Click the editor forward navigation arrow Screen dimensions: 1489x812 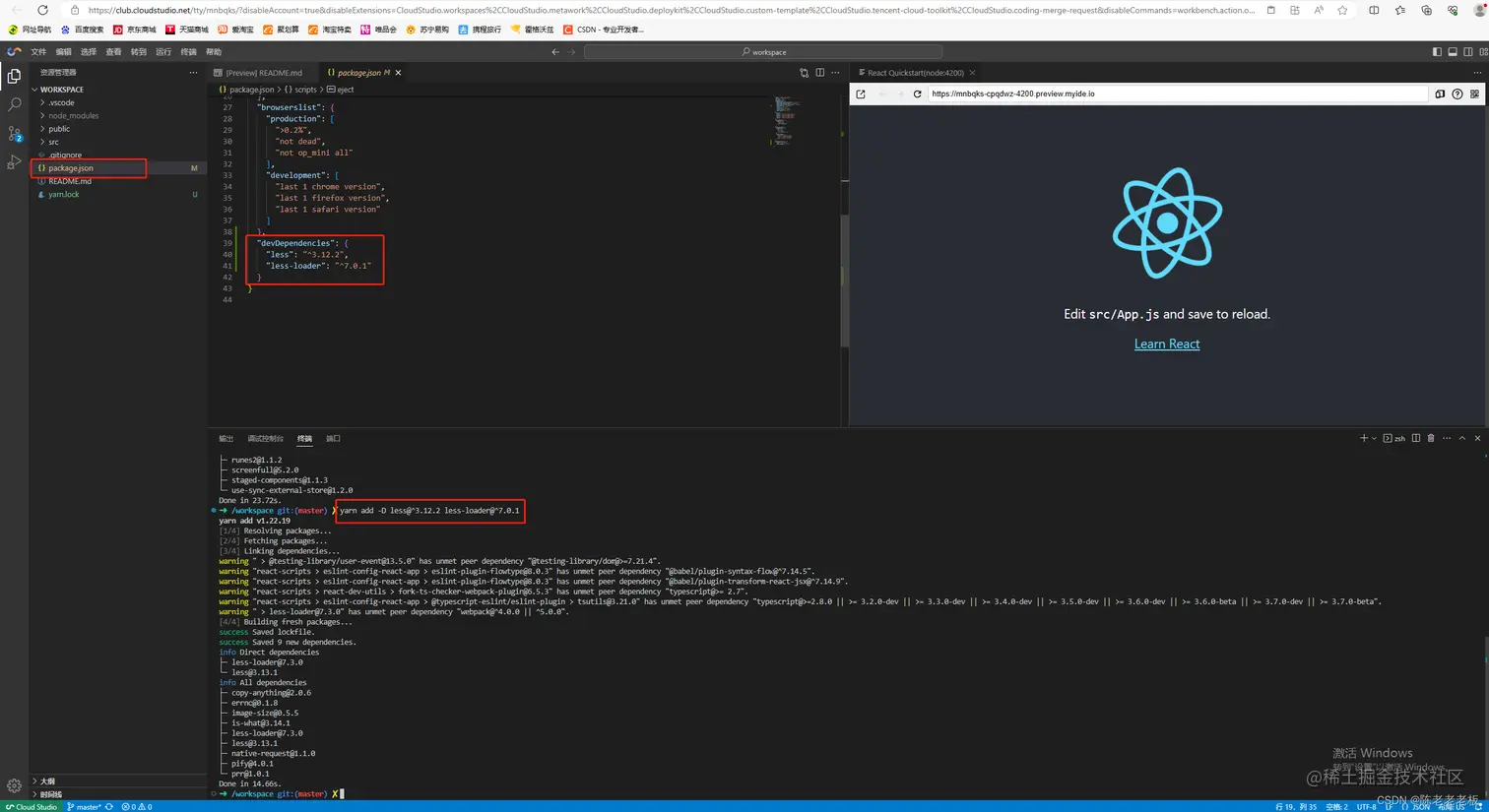click(570, 51)
